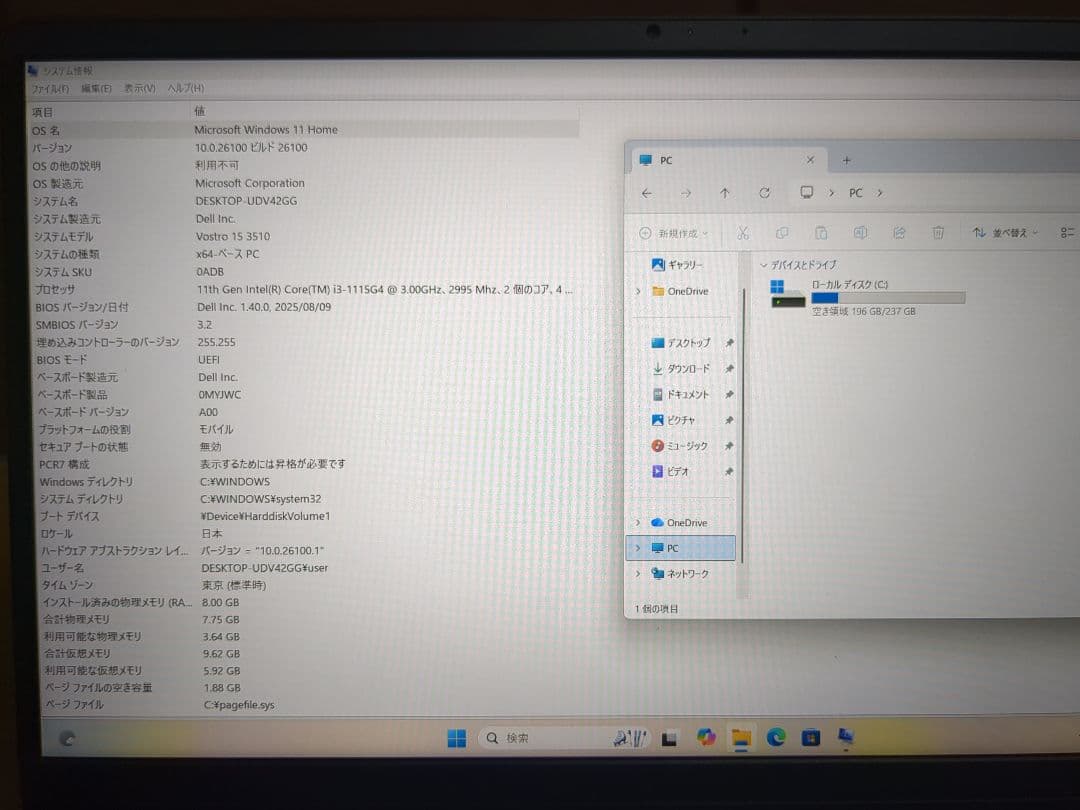Toggle the pin on デスクトップ sidebar entry
Image resolution: width=1080 pixels, height=810 pixels.
729,342
